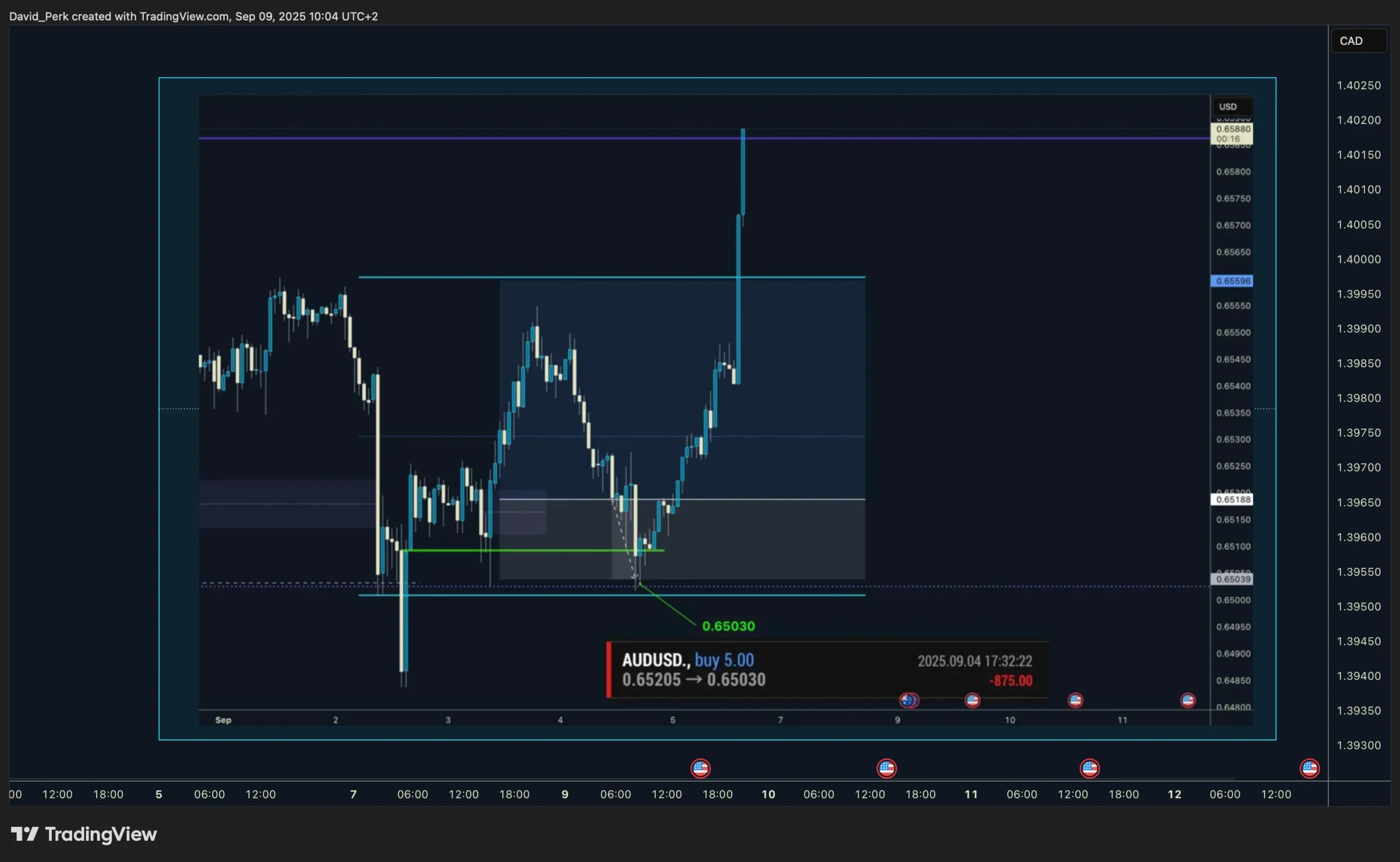Click small US flag icon just left of day 10
1400x862 pixels.
(x=972, y=700)
